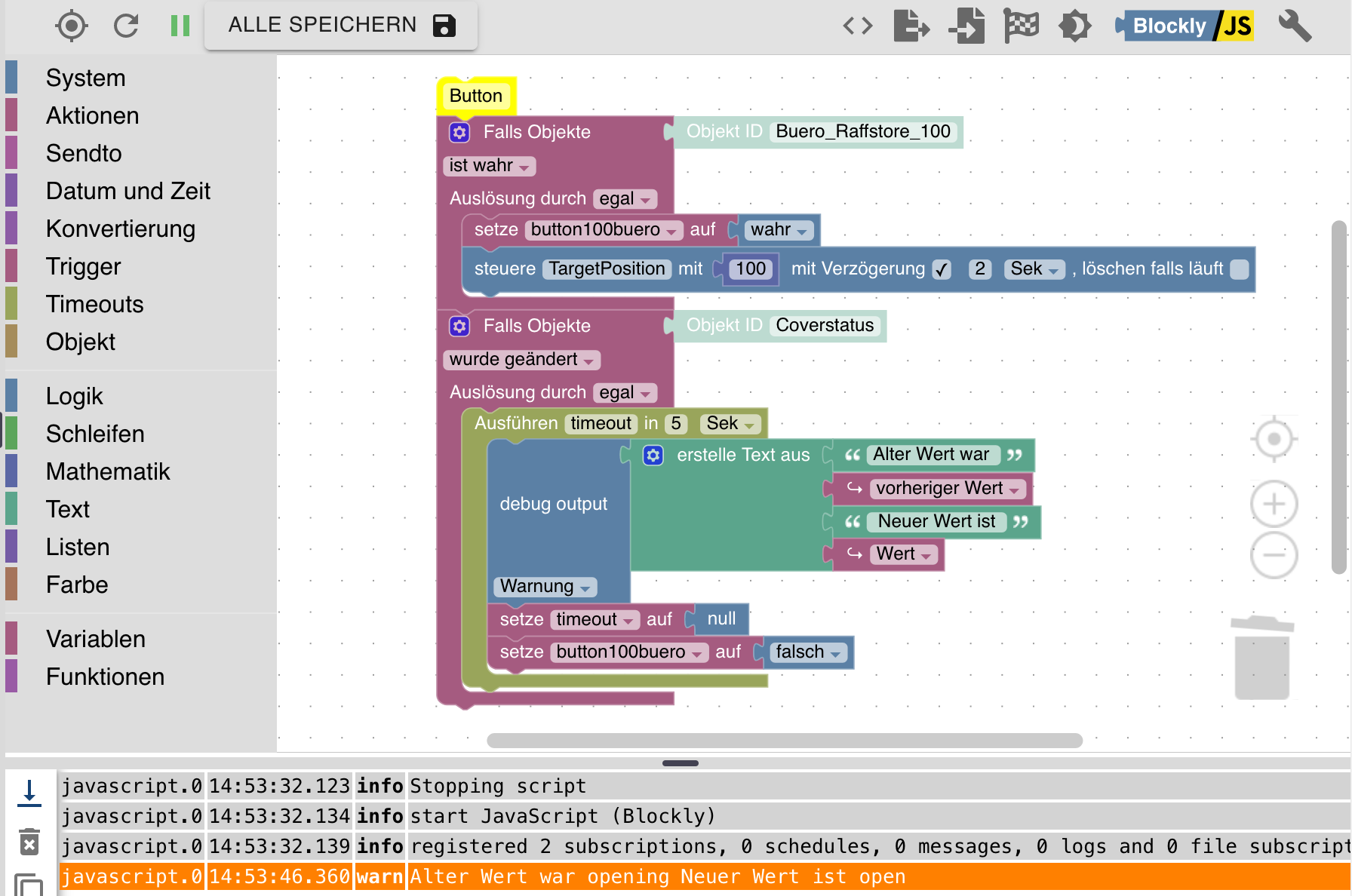This screenshot has width=1352, height=896.
Task: Restart the script with the reload icon
Action: coord(126,26)
